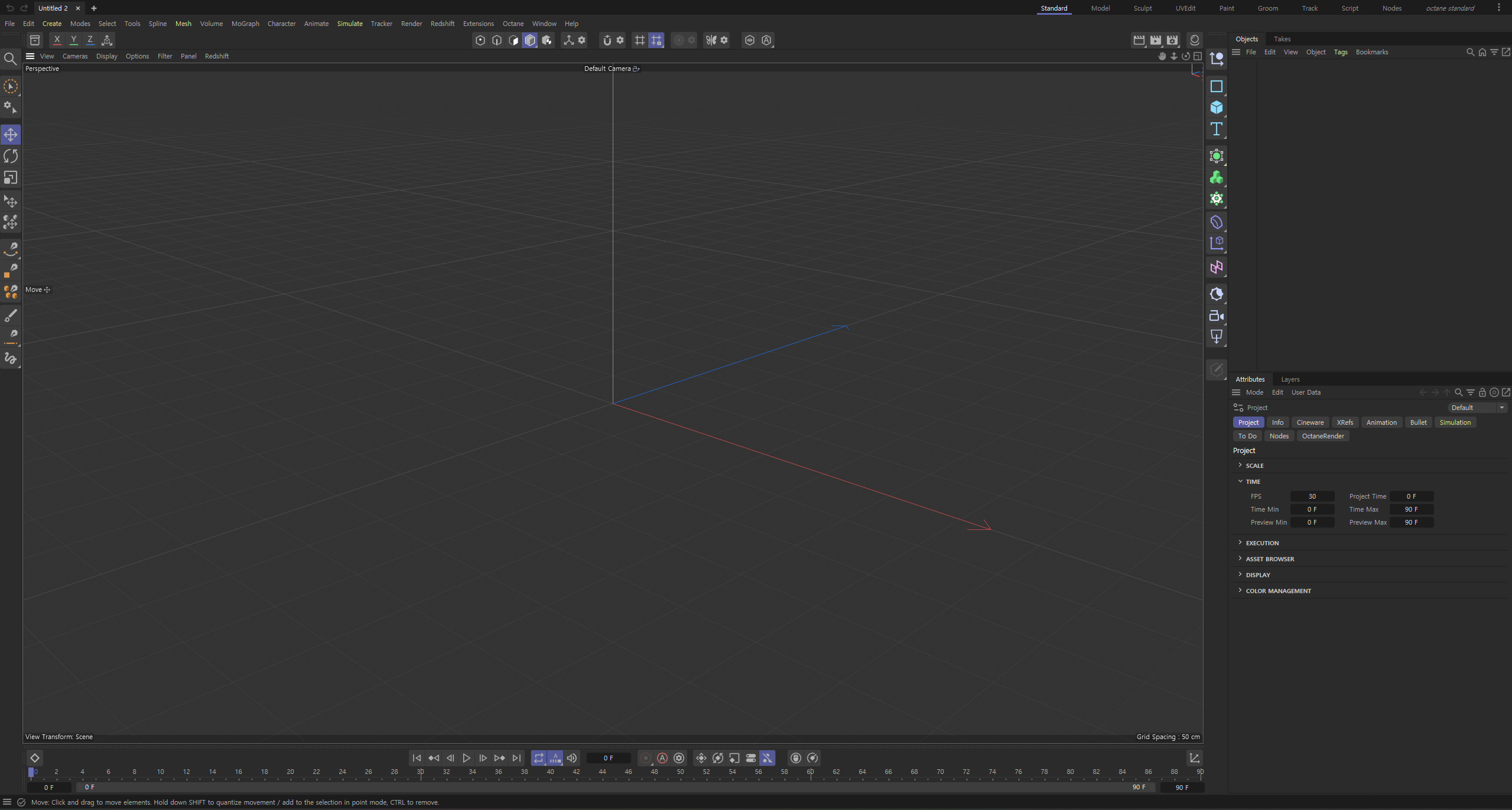Add a Camera object
The height and width of the screenshot is (810, 1512).
point(1217,316)
